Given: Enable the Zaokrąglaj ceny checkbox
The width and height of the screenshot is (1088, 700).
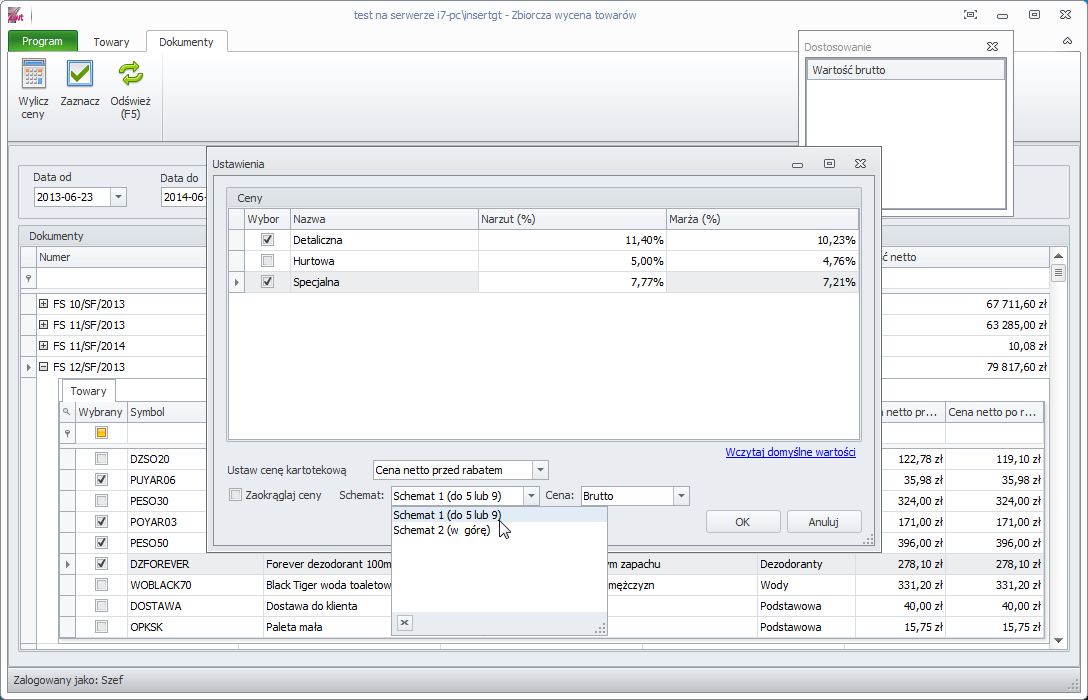Looking at the screenshot, I should 236,495.
